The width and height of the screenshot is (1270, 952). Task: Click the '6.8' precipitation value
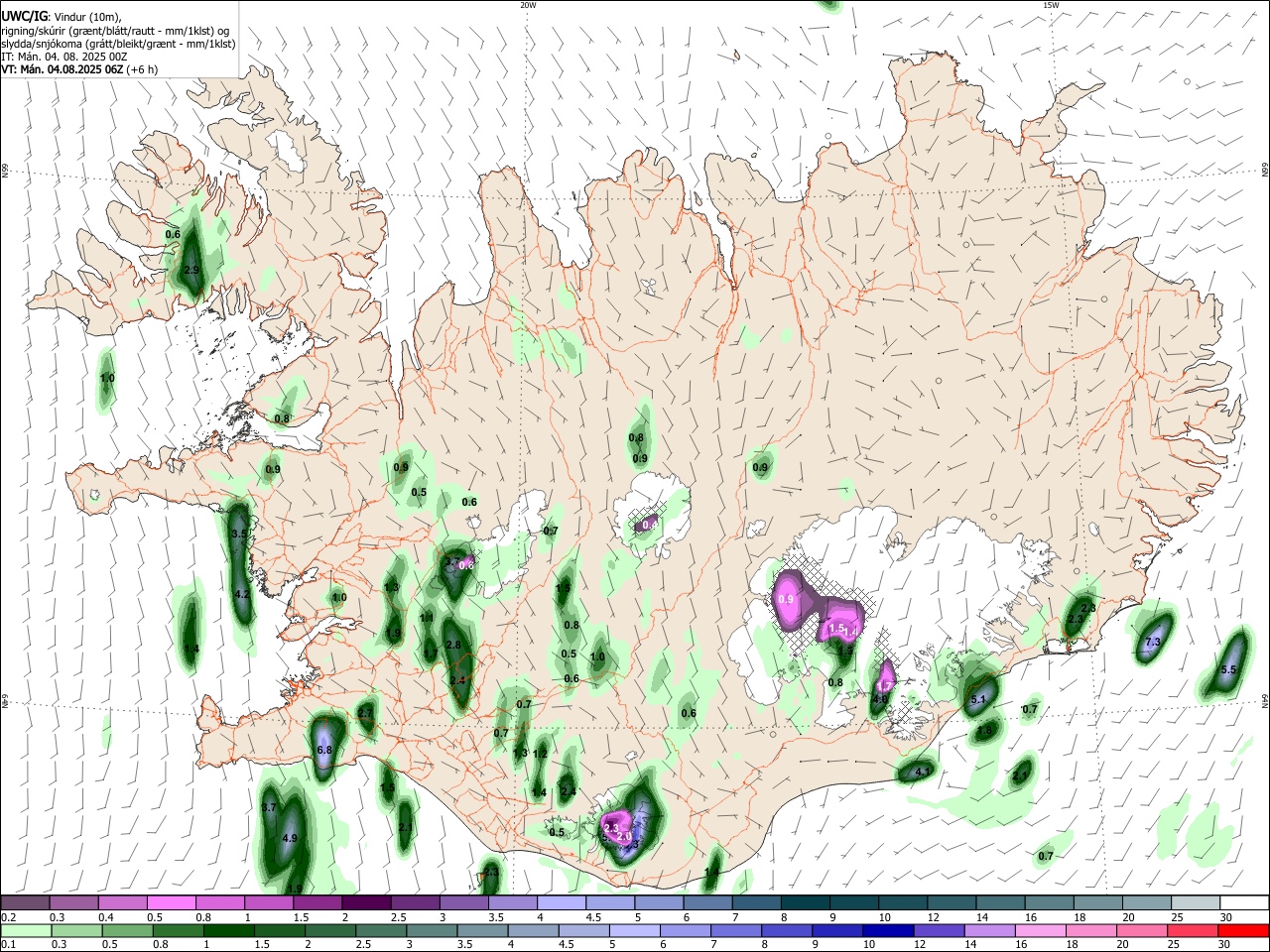(323, 751)
